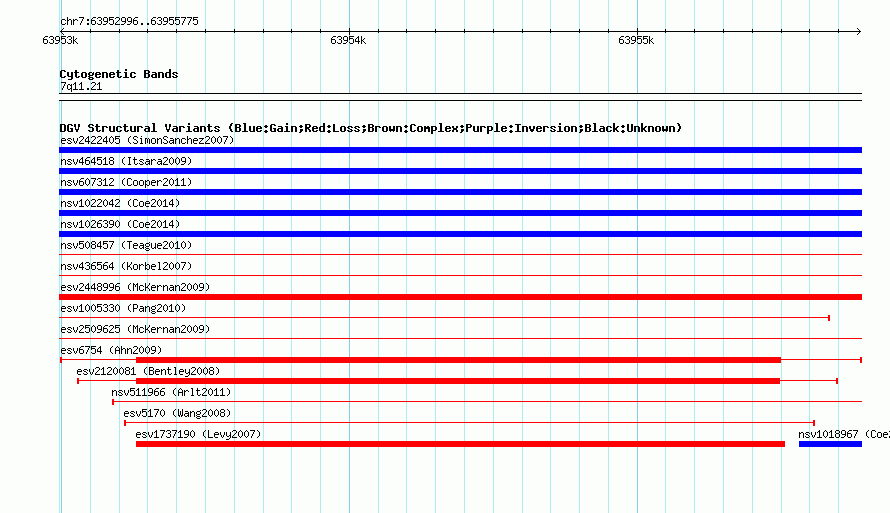Select the thick red bar under esv6754
The image size is (890, 513).
point(459,360)
